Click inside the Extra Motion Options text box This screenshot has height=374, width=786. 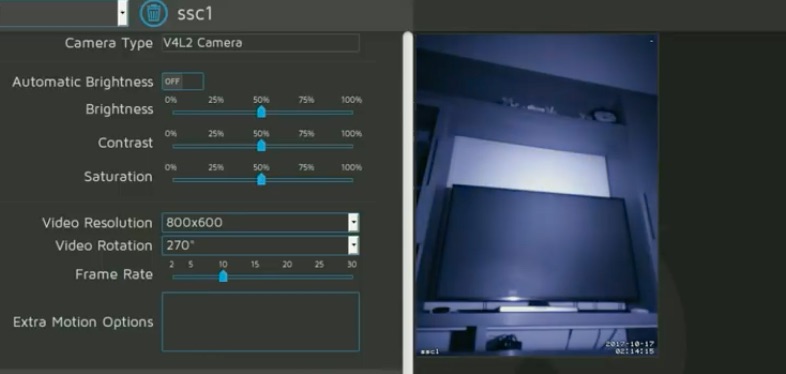261,321
